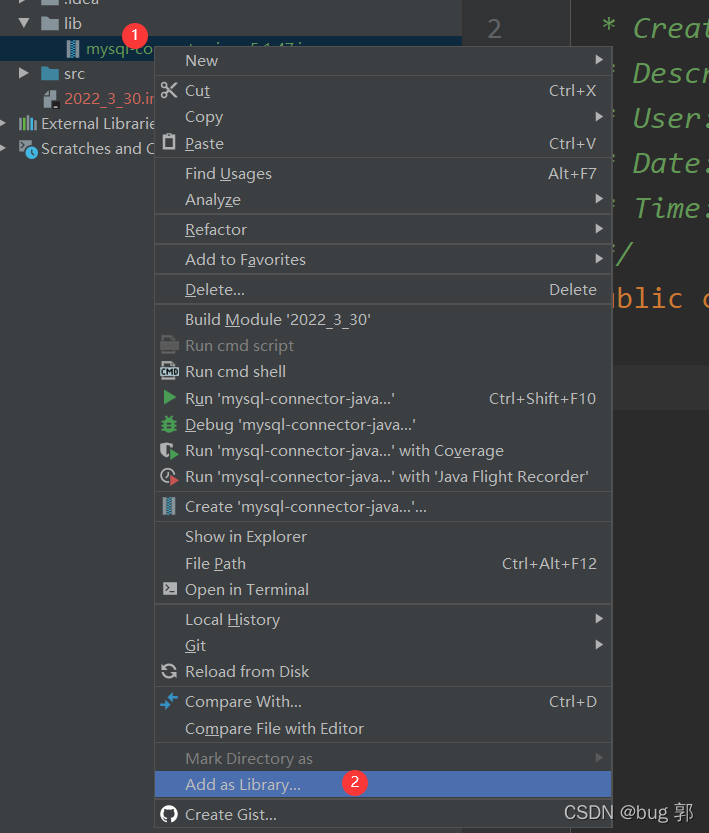Image resolution: width=709 pixels, height=833 pixels.
Task: Collapse the lib folder tree node
Action: tap(25, 23)
